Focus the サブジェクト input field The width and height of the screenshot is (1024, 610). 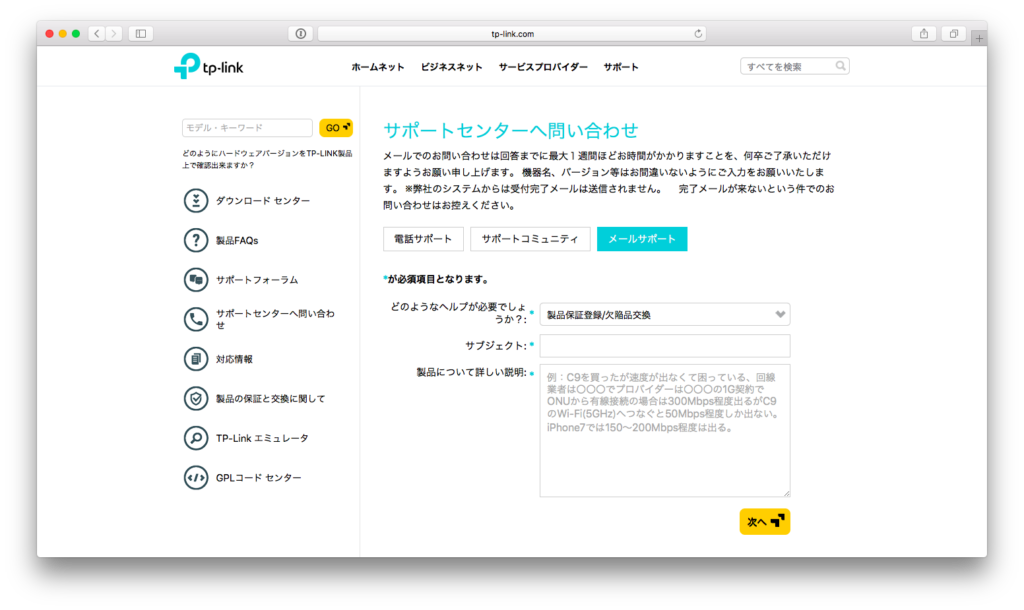coord(665,345)
